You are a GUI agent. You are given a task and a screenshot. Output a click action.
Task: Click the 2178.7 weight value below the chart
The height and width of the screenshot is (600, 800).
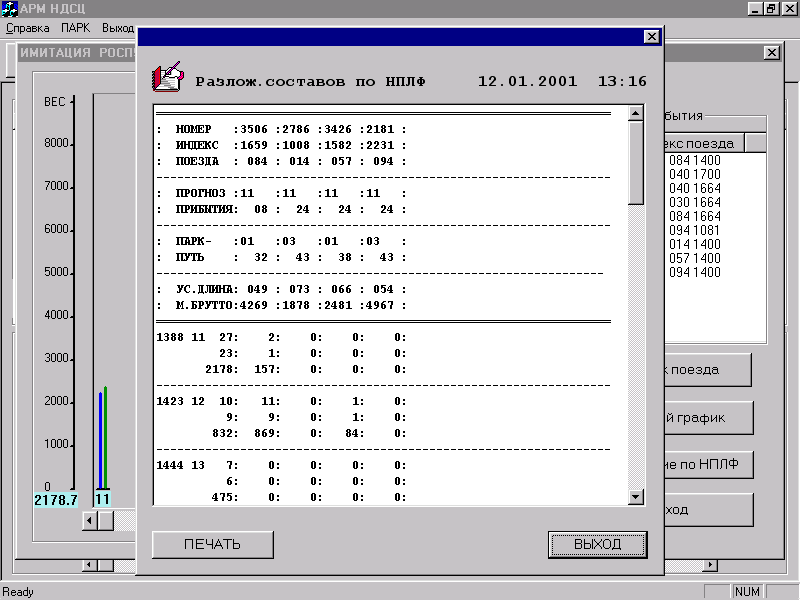coord(56,499)
